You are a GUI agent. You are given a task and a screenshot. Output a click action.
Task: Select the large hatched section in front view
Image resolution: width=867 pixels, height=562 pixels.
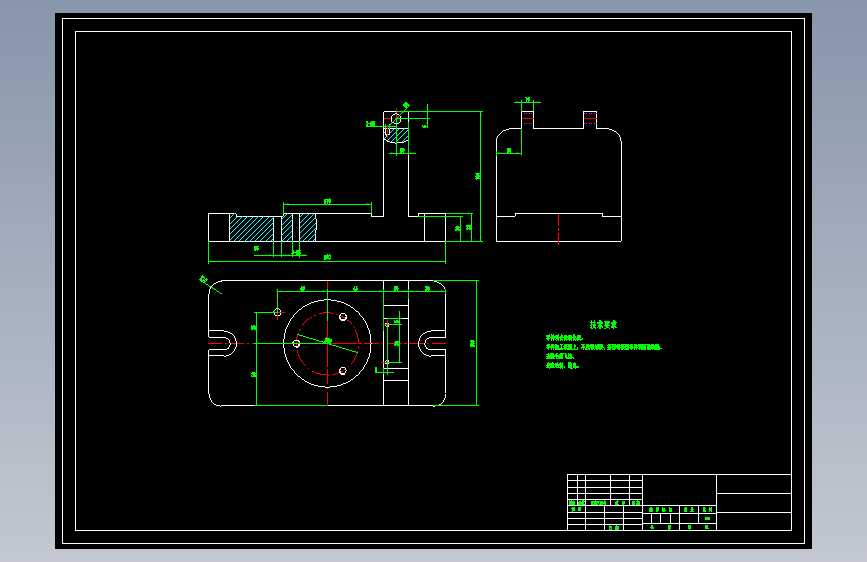tap(252, 228)
